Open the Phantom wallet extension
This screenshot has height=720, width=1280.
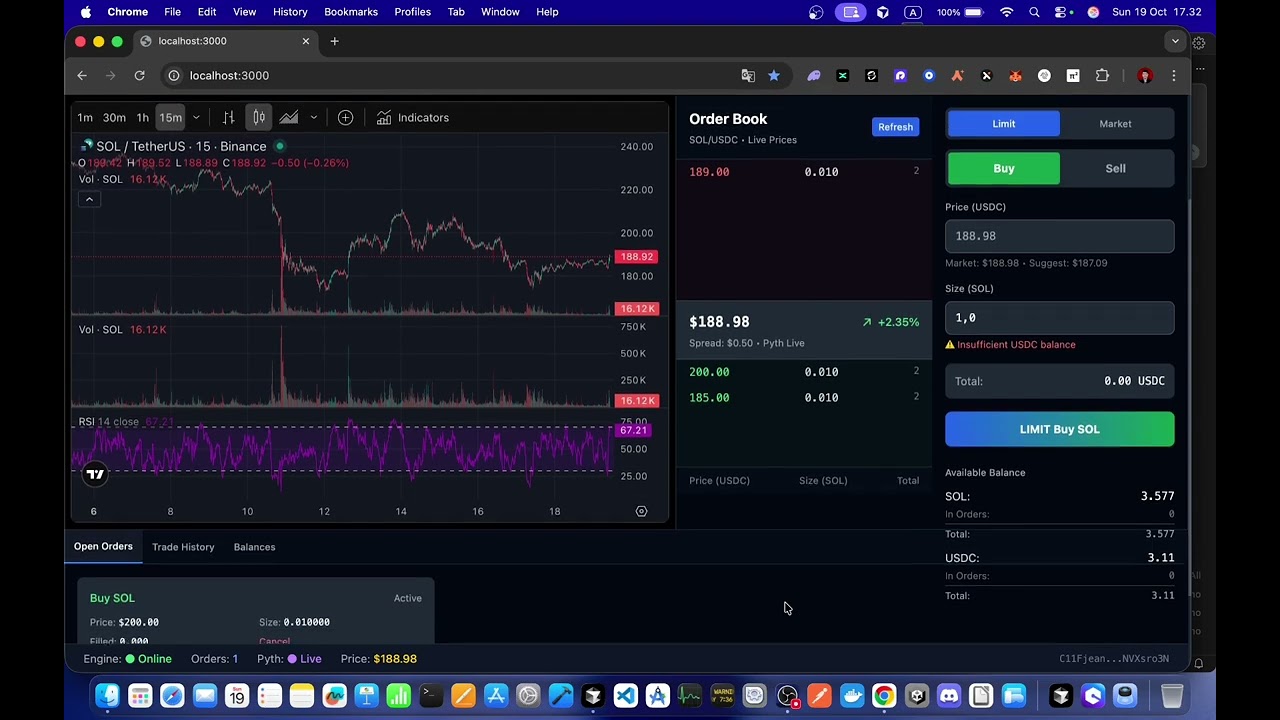point(814,75)
